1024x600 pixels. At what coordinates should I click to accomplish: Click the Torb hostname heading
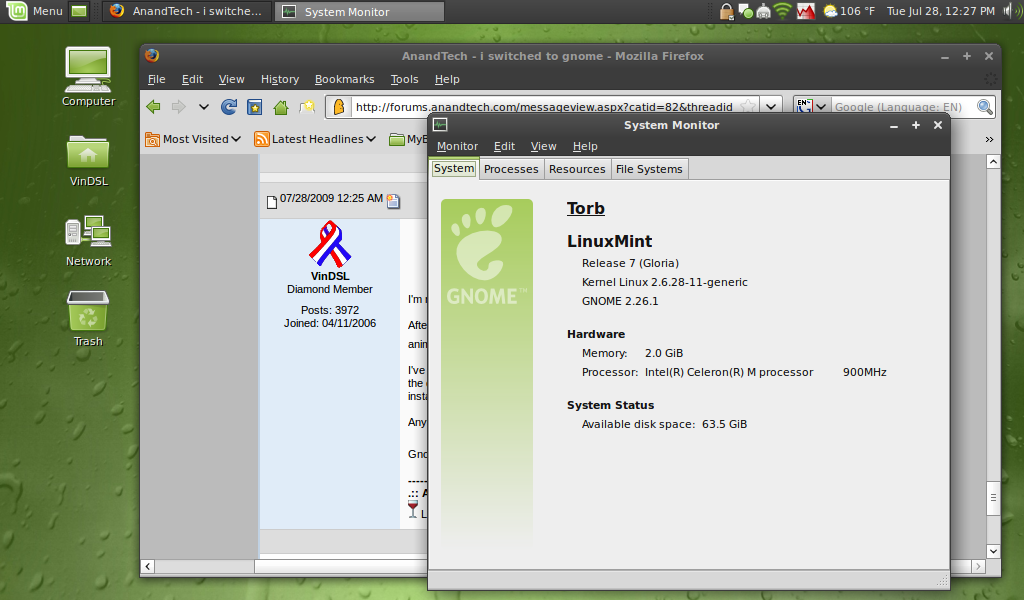coord(586,208)
